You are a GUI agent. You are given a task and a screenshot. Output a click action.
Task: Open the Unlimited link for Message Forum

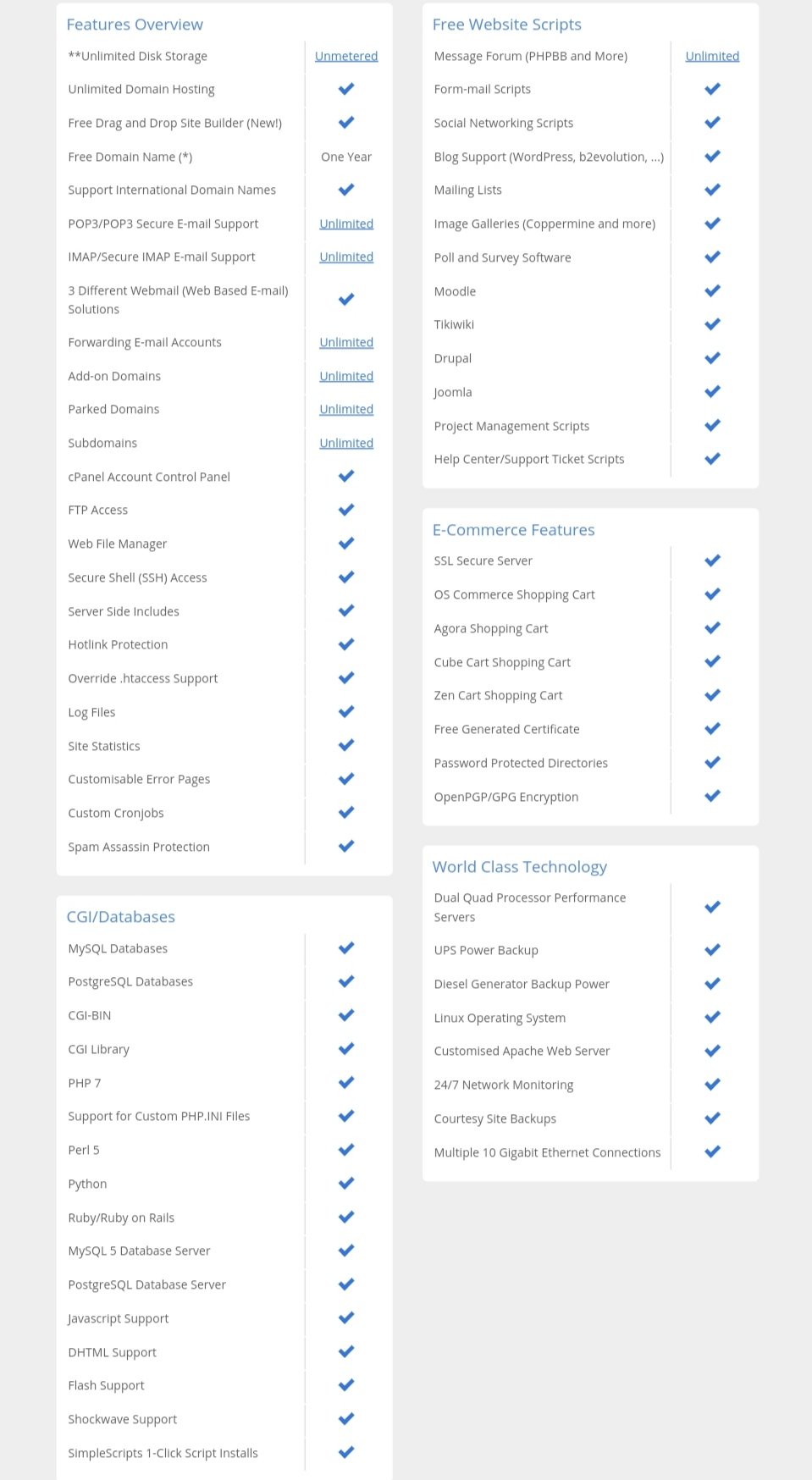(712, 56)
